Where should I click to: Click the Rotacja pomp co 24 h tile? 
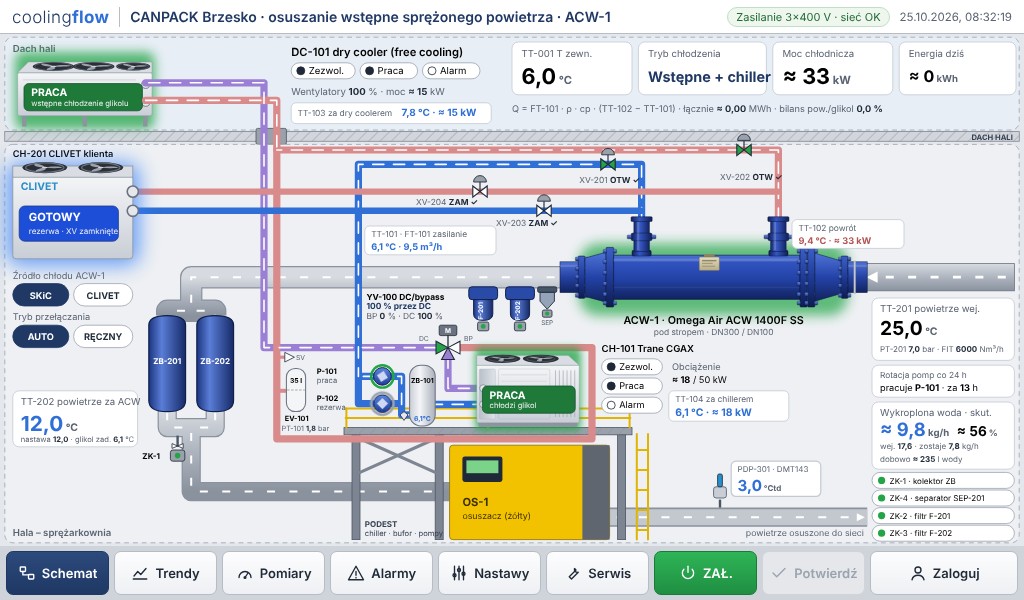pyautogui.click(x=942, y=381)
